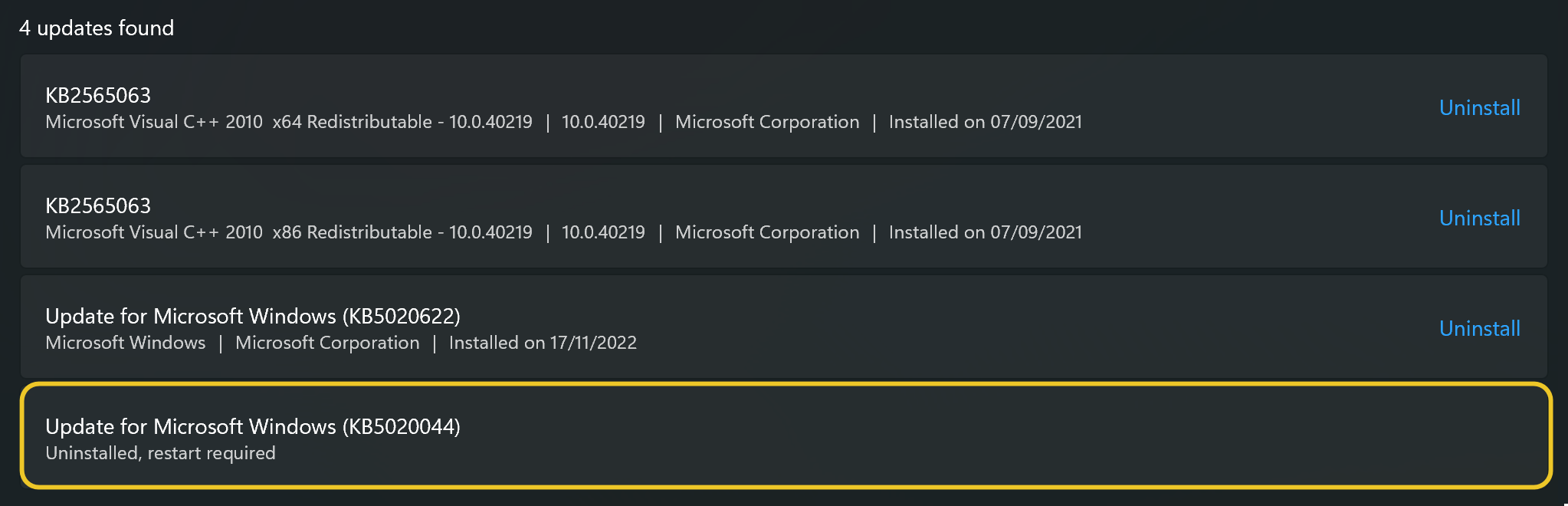1568x506 pixels.
Task: Click the standalone 10.0.40219 version in x86 row
Action: [x=603, y=232]
